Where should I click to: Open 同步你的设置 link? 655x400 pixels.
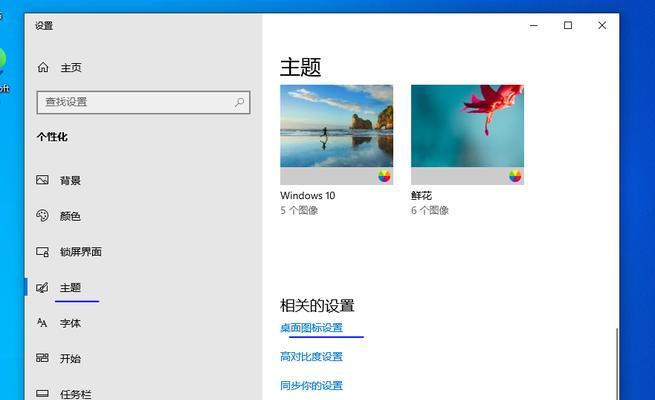point(312,385)
